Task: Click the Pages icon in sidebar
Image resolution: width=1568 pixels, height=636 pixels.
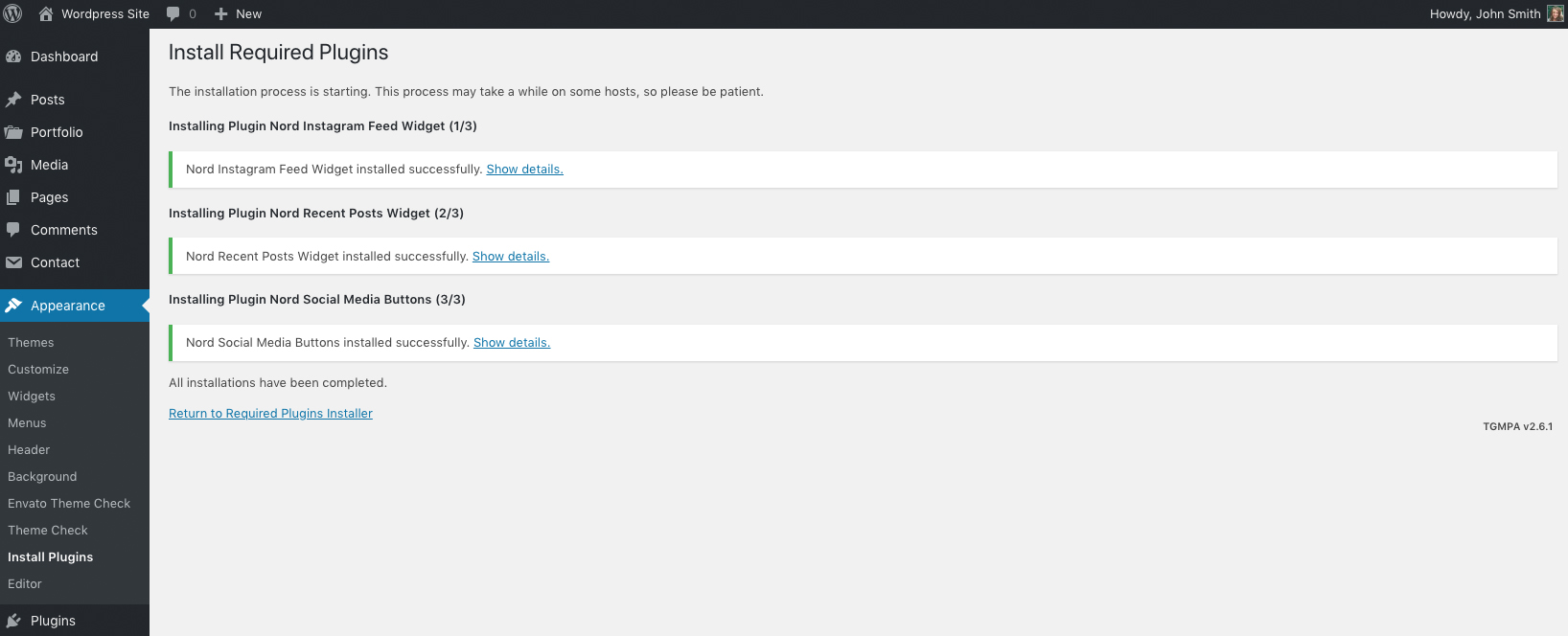Action: tap(13, 197)
